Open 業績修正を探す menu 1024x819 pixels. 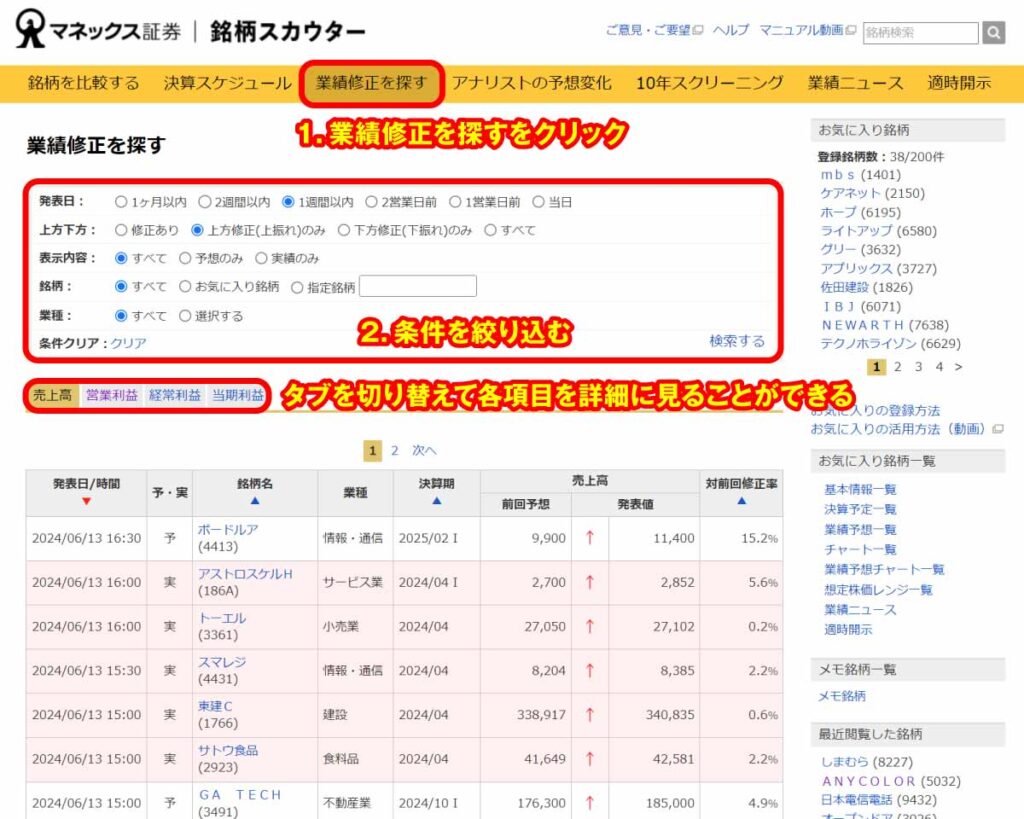(x=371, y=83)
